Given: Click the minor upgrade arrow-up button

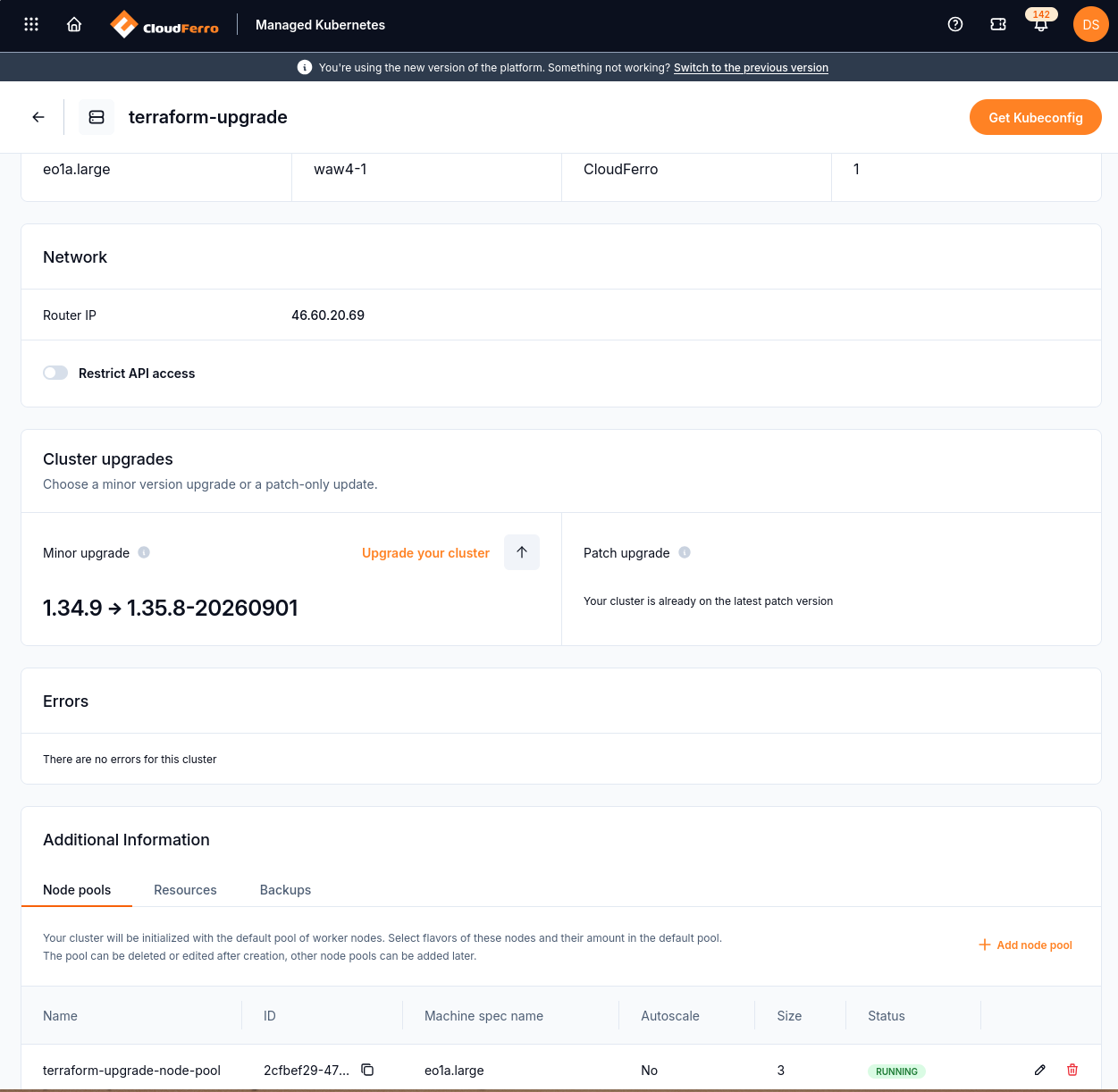Looking at the screenshot, I should pyautogui.click(x=522, y=552).
